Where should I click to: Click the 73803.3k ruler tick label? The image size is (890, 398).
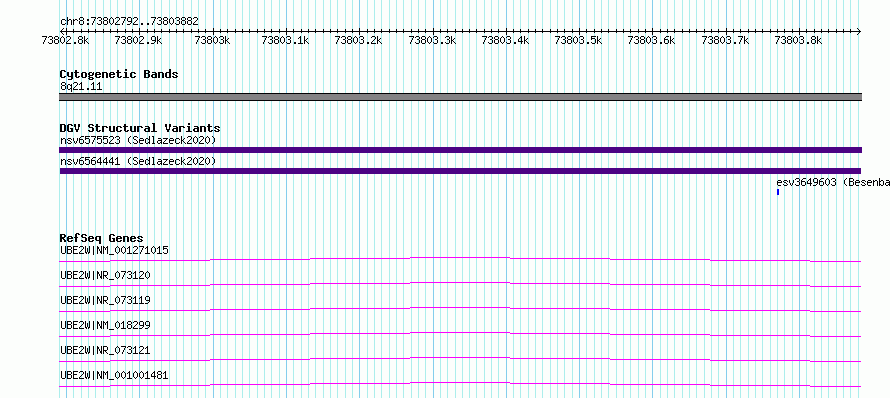(x=433, y=40)
